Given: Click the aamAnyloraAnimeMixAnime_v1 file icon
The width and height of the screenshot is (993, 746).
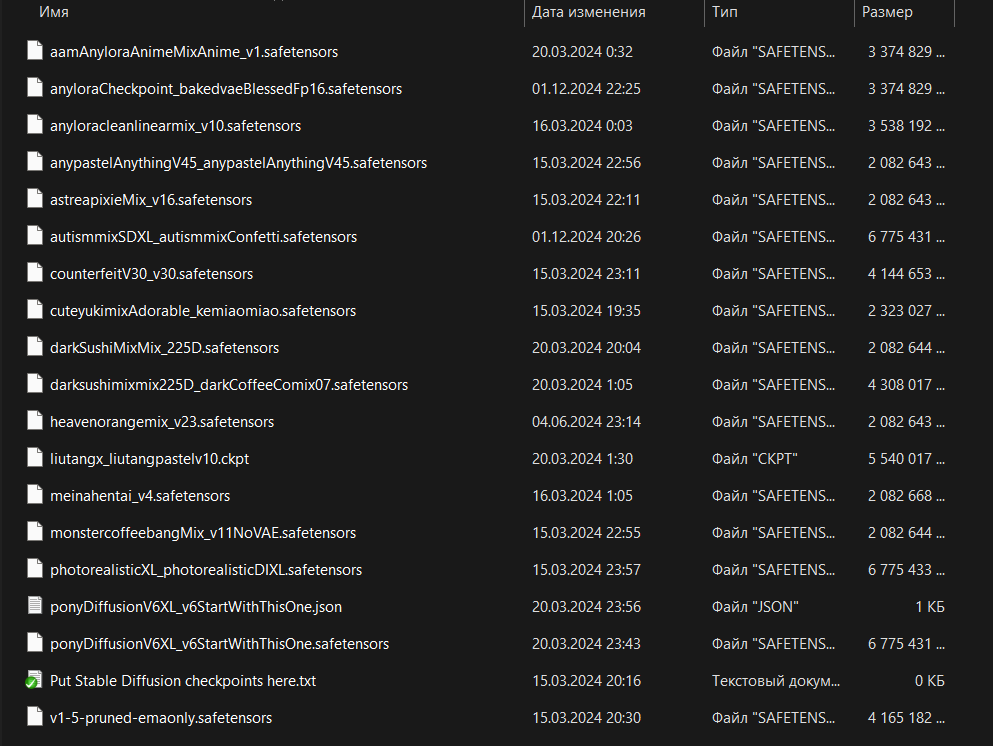Looking at the screenshot, I should [x=35, y=51].
